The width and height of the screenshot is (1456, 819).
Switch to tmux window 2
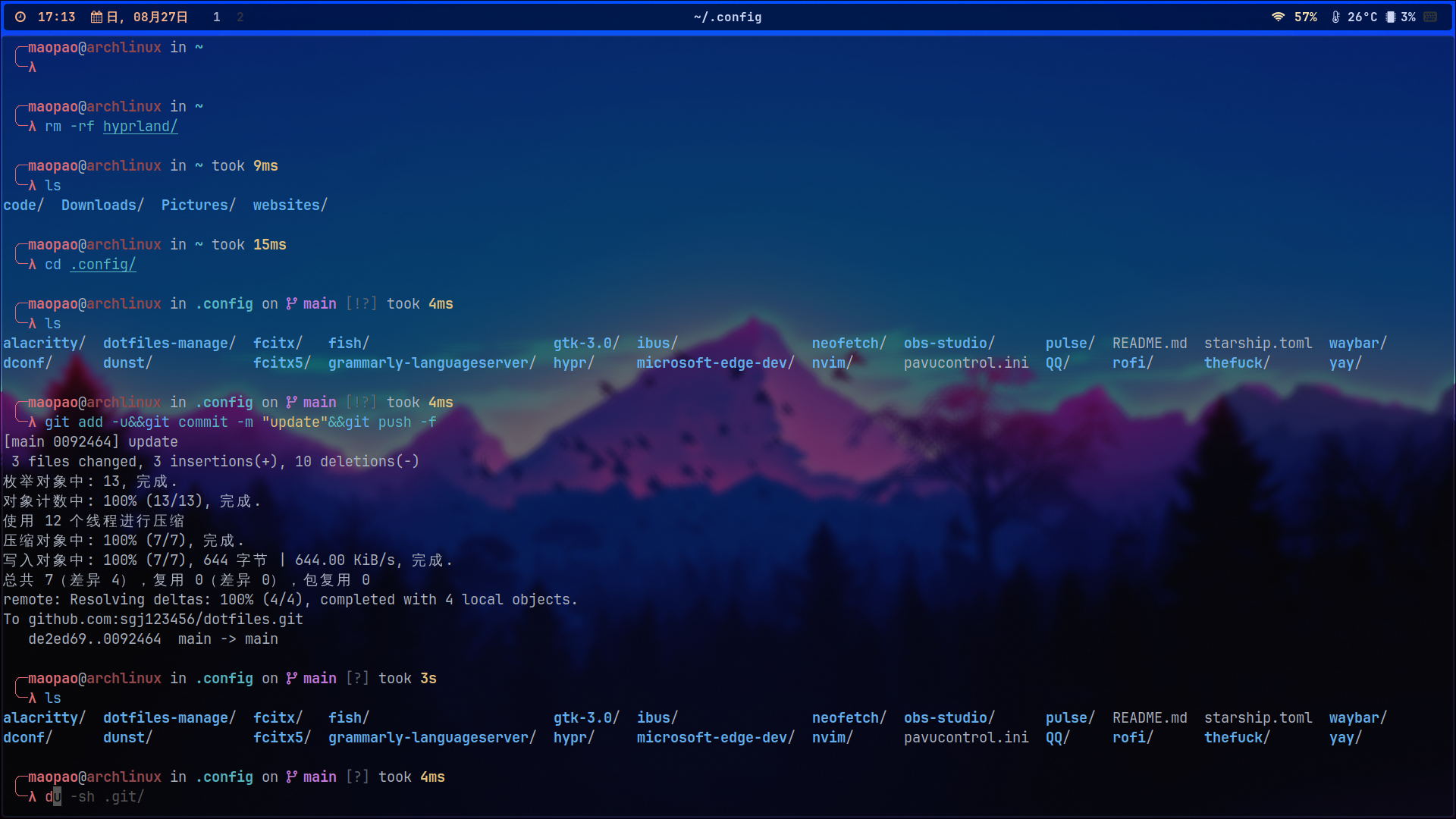click(x=240, y=17)
